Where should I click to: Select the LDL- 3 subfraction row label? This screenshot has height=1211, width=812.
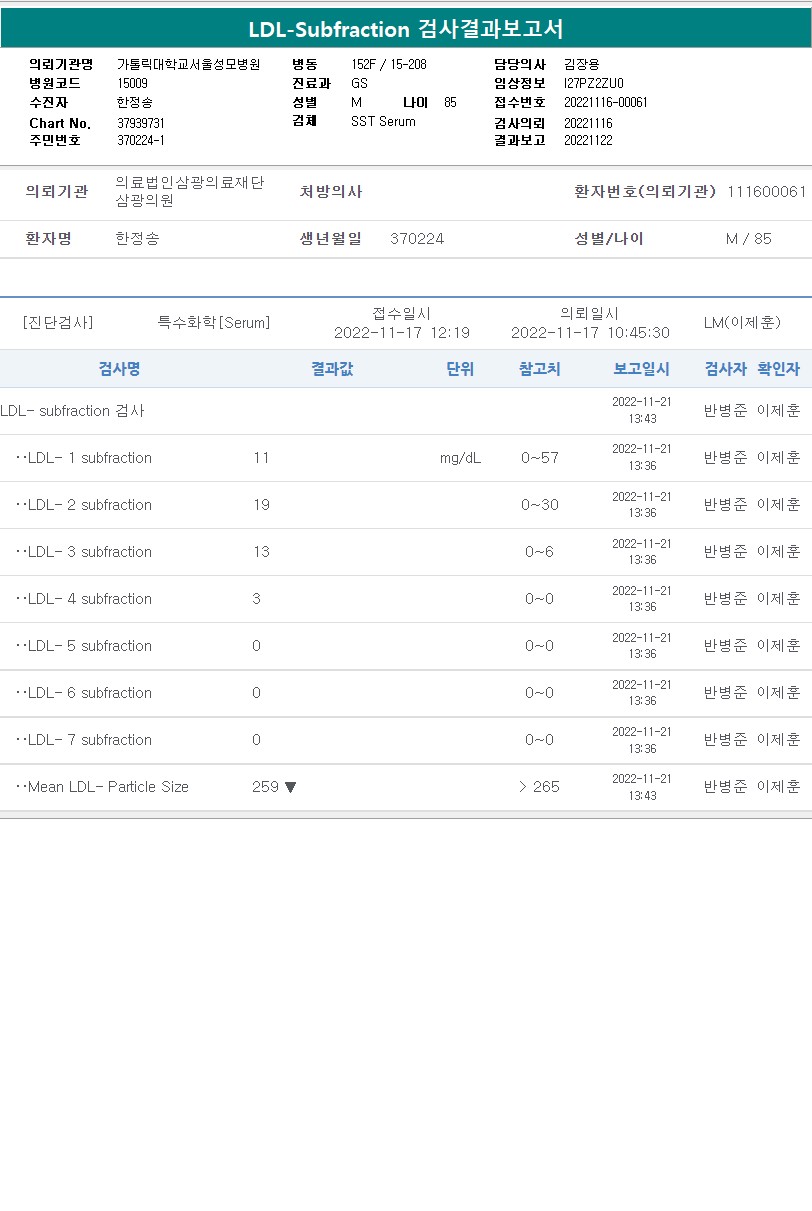[x=89, y=552]
